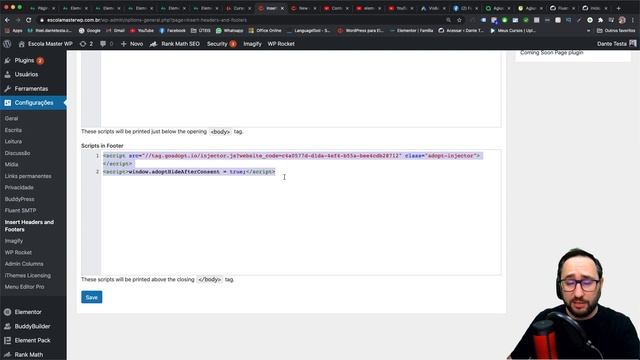
Task: Click the browser forward arrow
Action: (x=18, y=20)
